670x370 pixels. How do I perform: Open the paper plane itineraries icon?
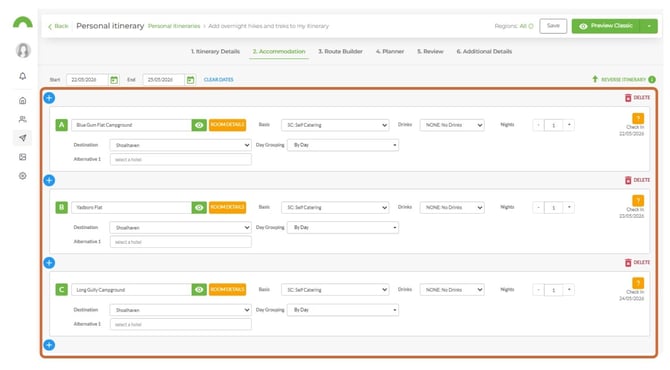pyautogui.click(x=23, y=138)
